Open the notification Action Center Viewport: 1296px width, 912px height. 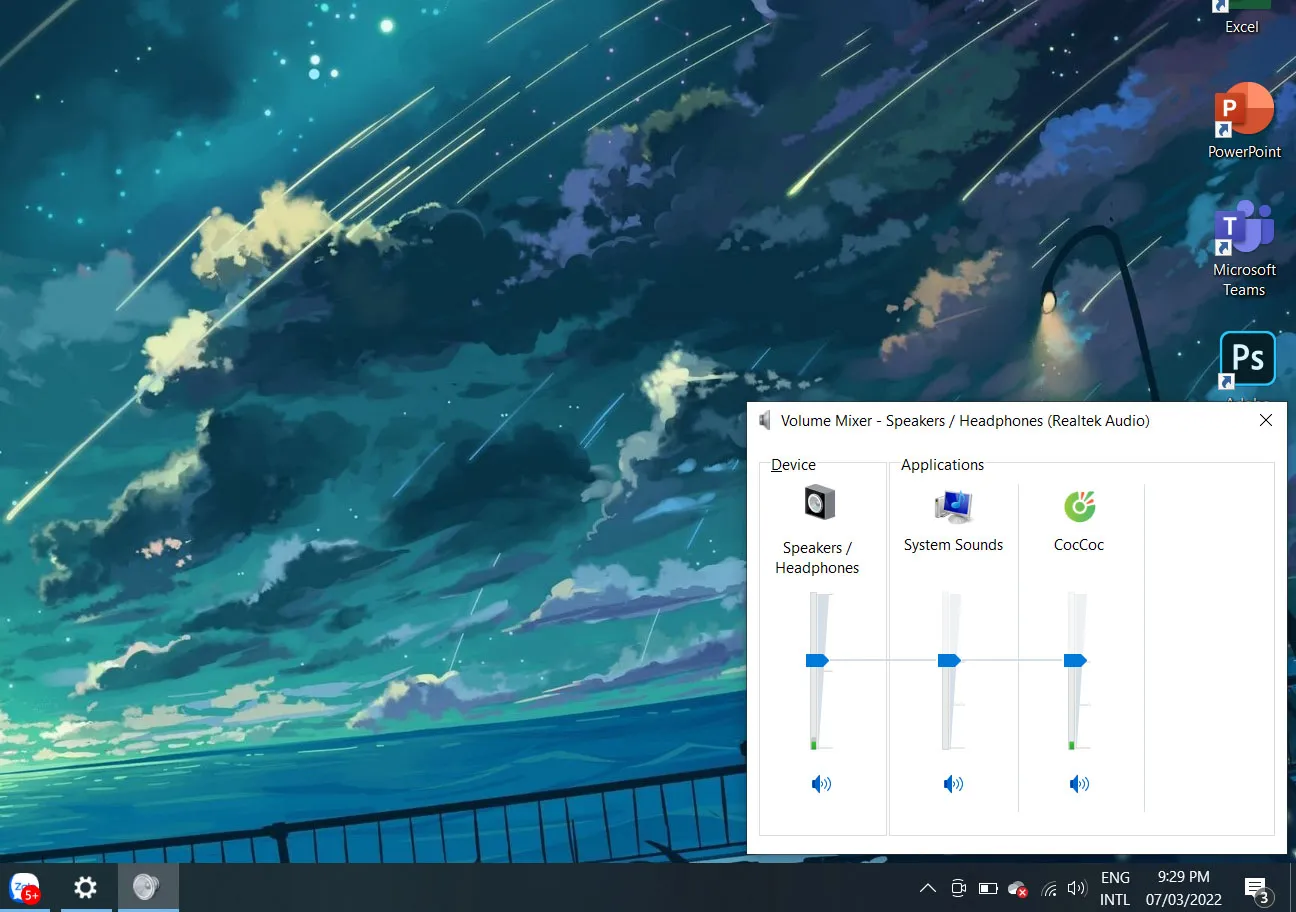[1256, 888]
